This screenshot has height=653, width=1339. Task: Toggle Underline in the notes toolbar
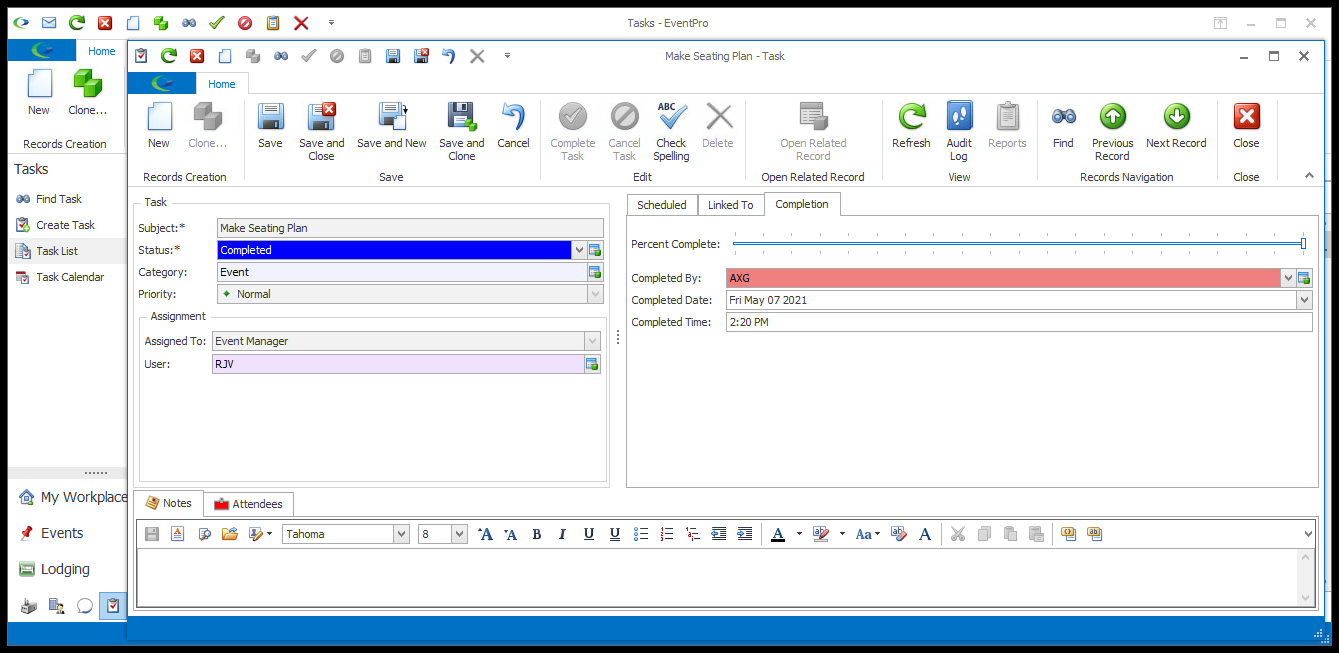[x=588, y=534]
